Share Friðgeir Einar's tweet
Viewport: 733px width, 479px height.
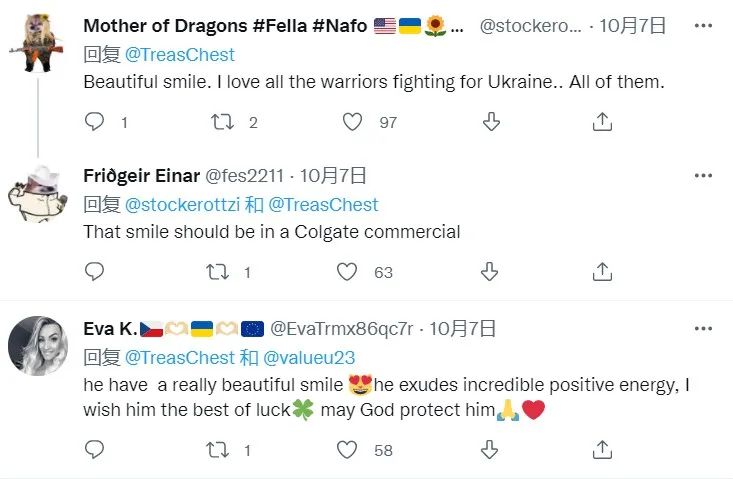pos(602,271)
